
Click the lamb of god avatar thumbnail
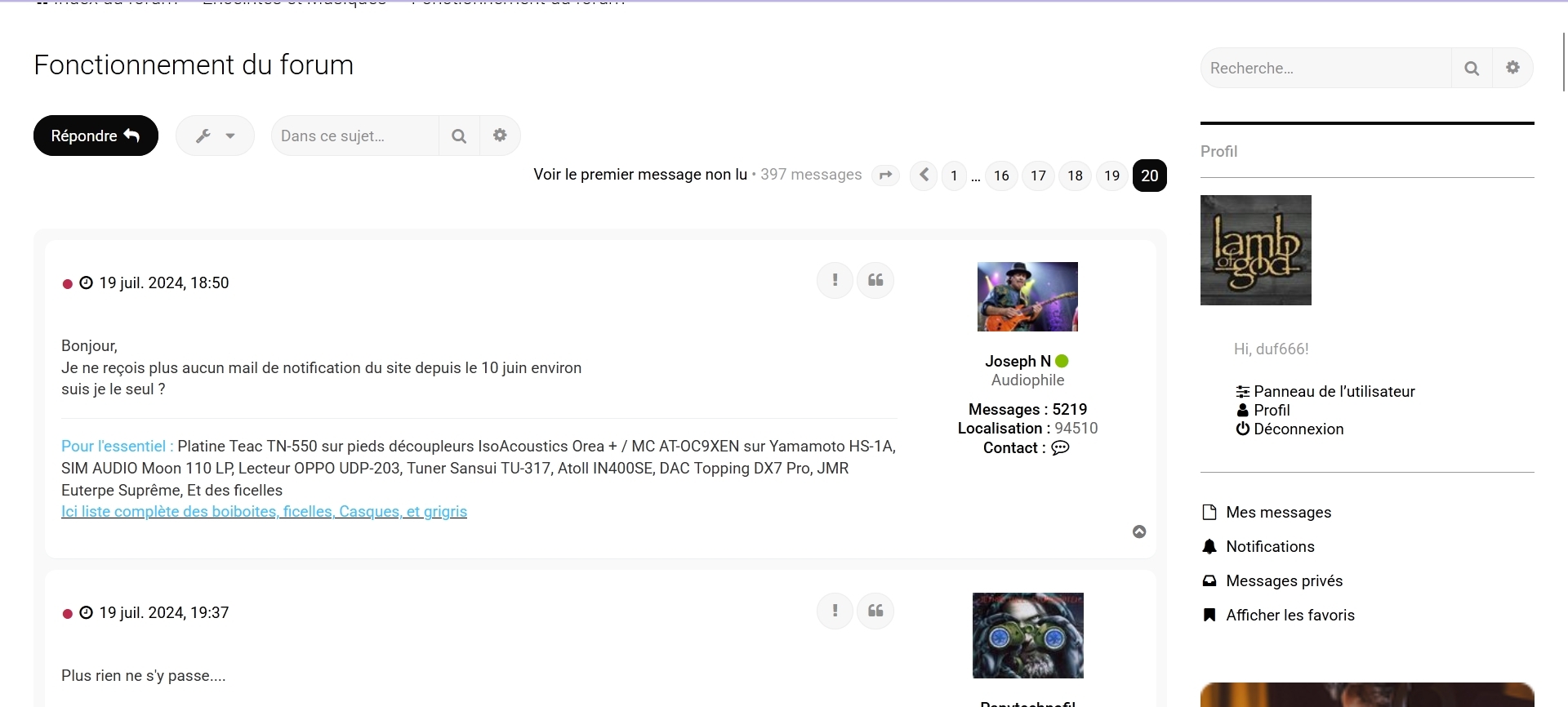(x=1256, y=250)
